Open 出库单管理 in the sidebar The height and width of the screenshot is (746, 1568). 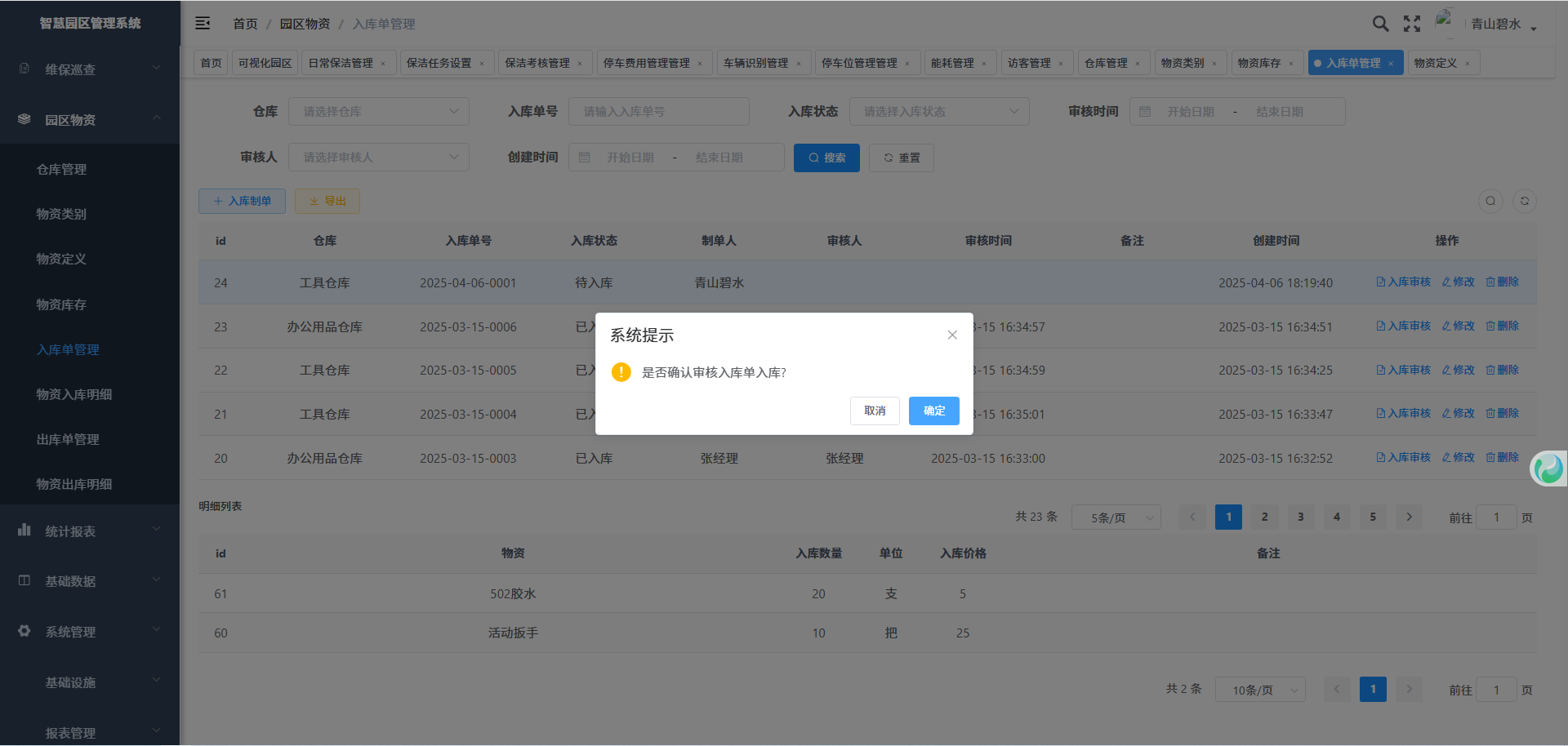click(68, 439)
